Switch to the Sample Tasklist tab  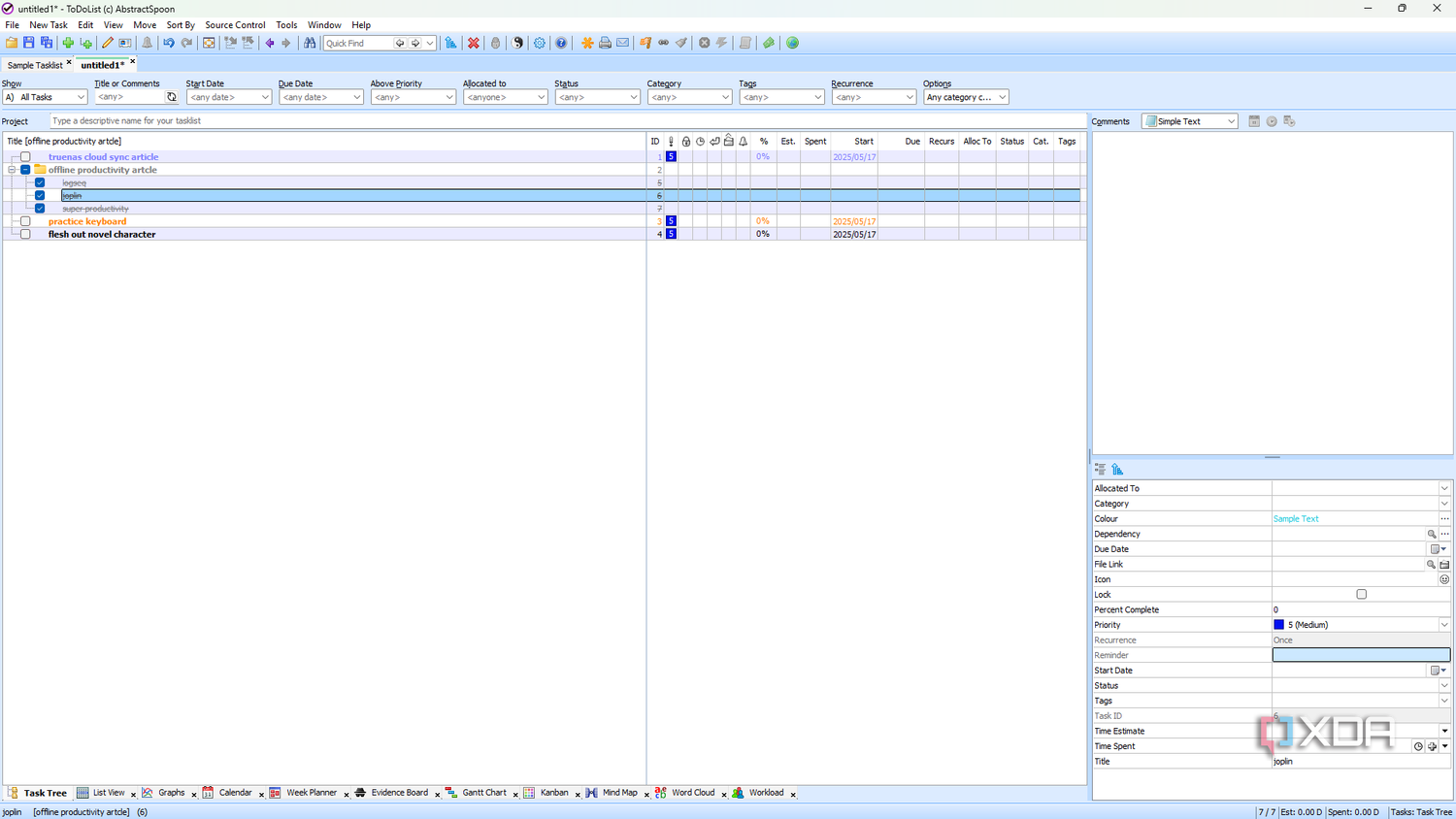(x=35, y=65)
